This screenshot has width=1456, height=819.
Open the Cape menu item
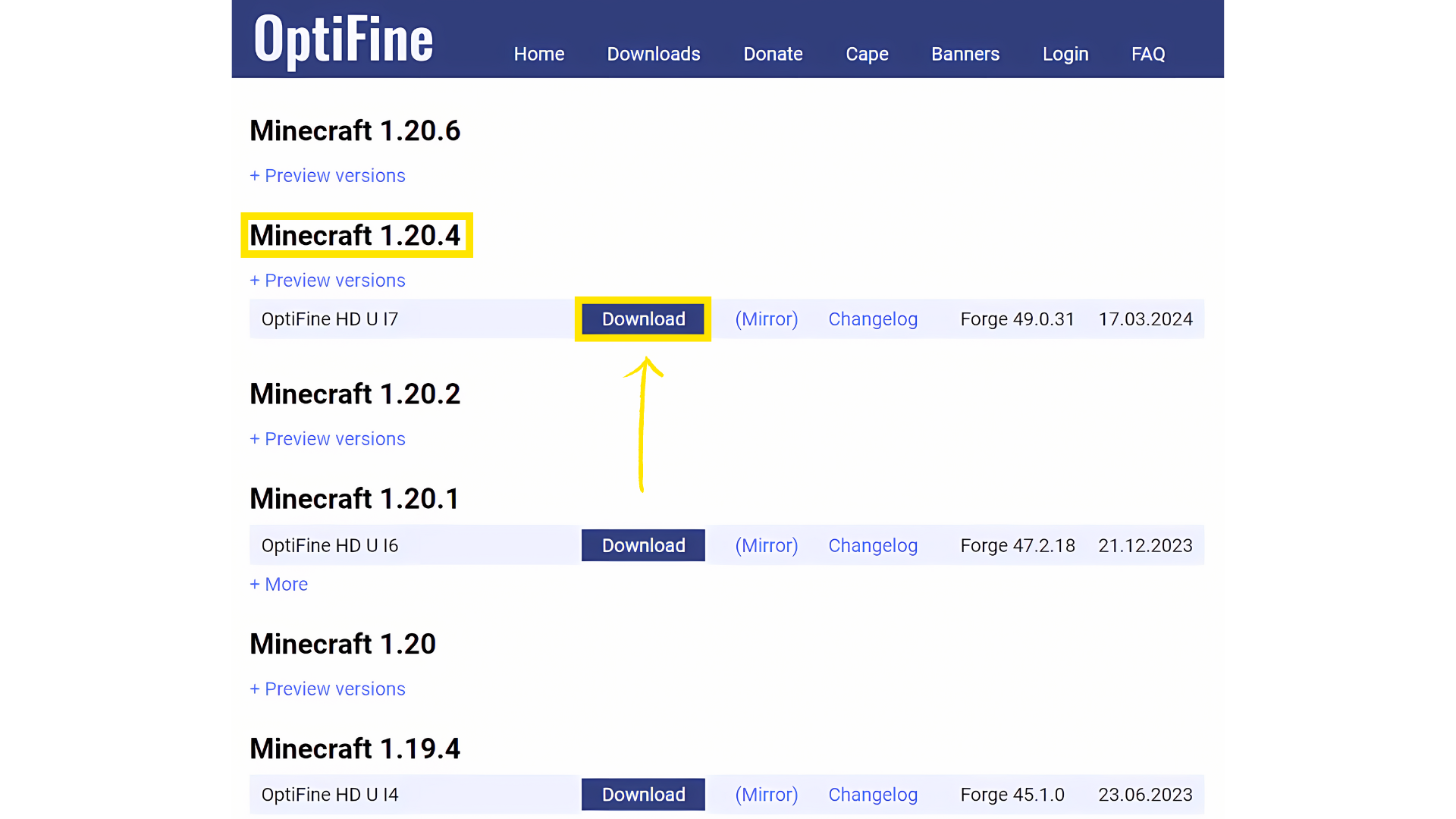click(x=867, y=54)
